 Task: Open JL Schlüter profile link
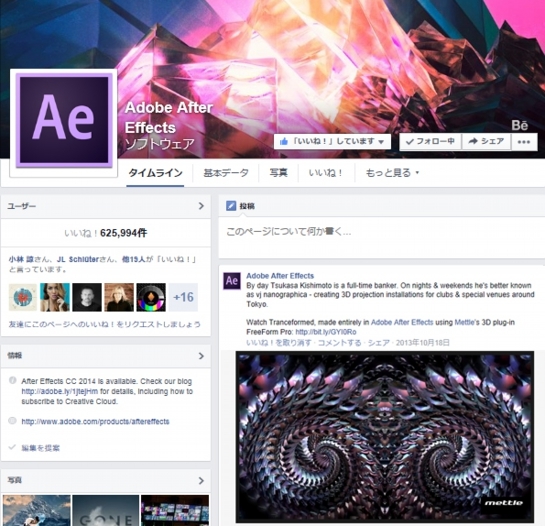tap(78, 259)
